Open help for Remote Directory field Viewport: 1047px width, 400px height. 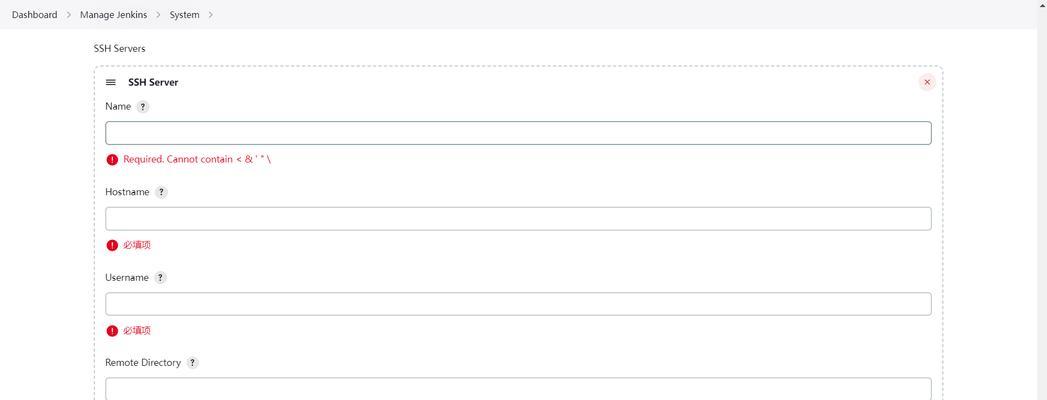[192, 363]
